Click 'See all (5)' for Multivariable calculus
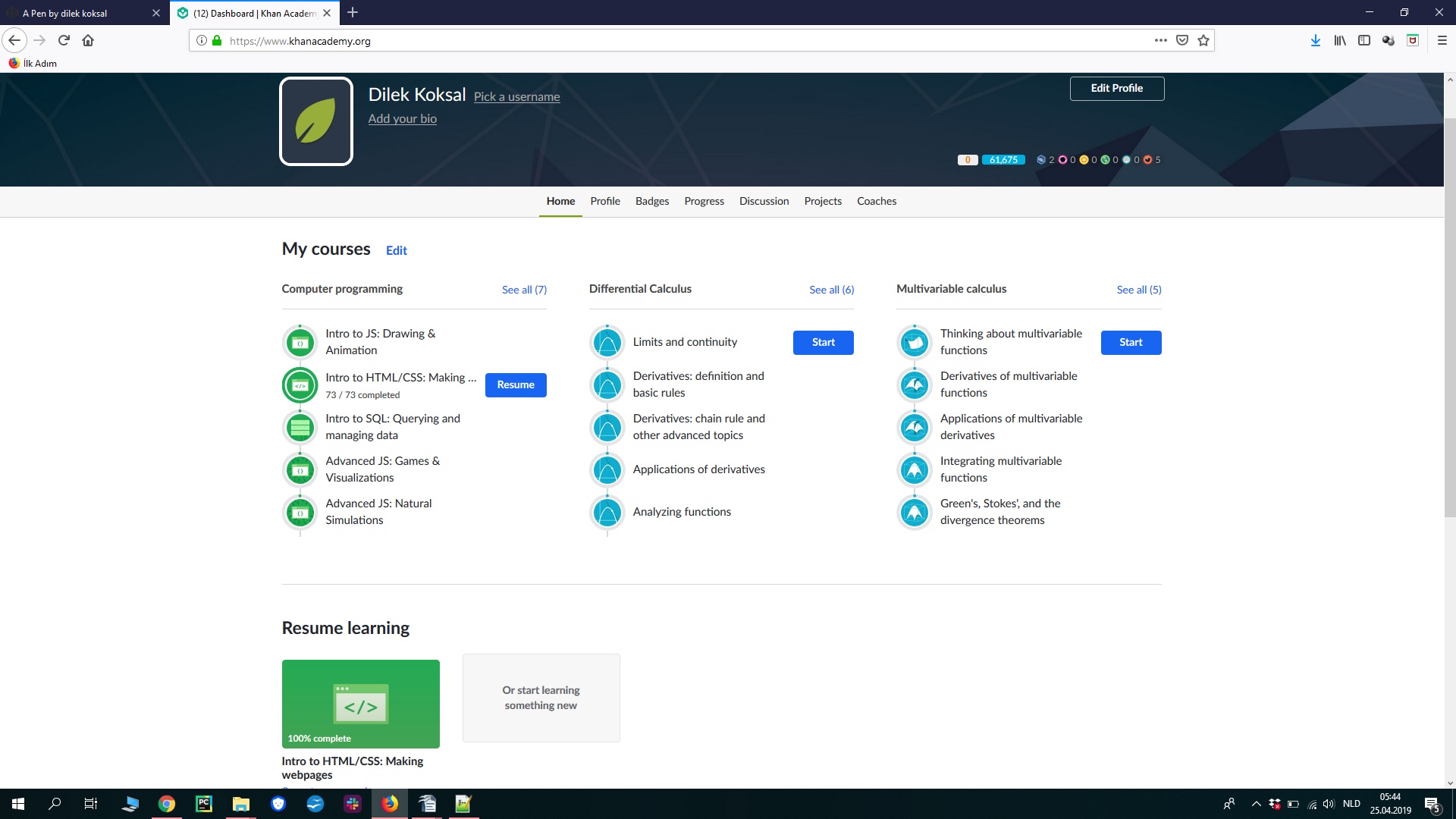Viewport: 1456px width, 819px height. [1139, 290]
